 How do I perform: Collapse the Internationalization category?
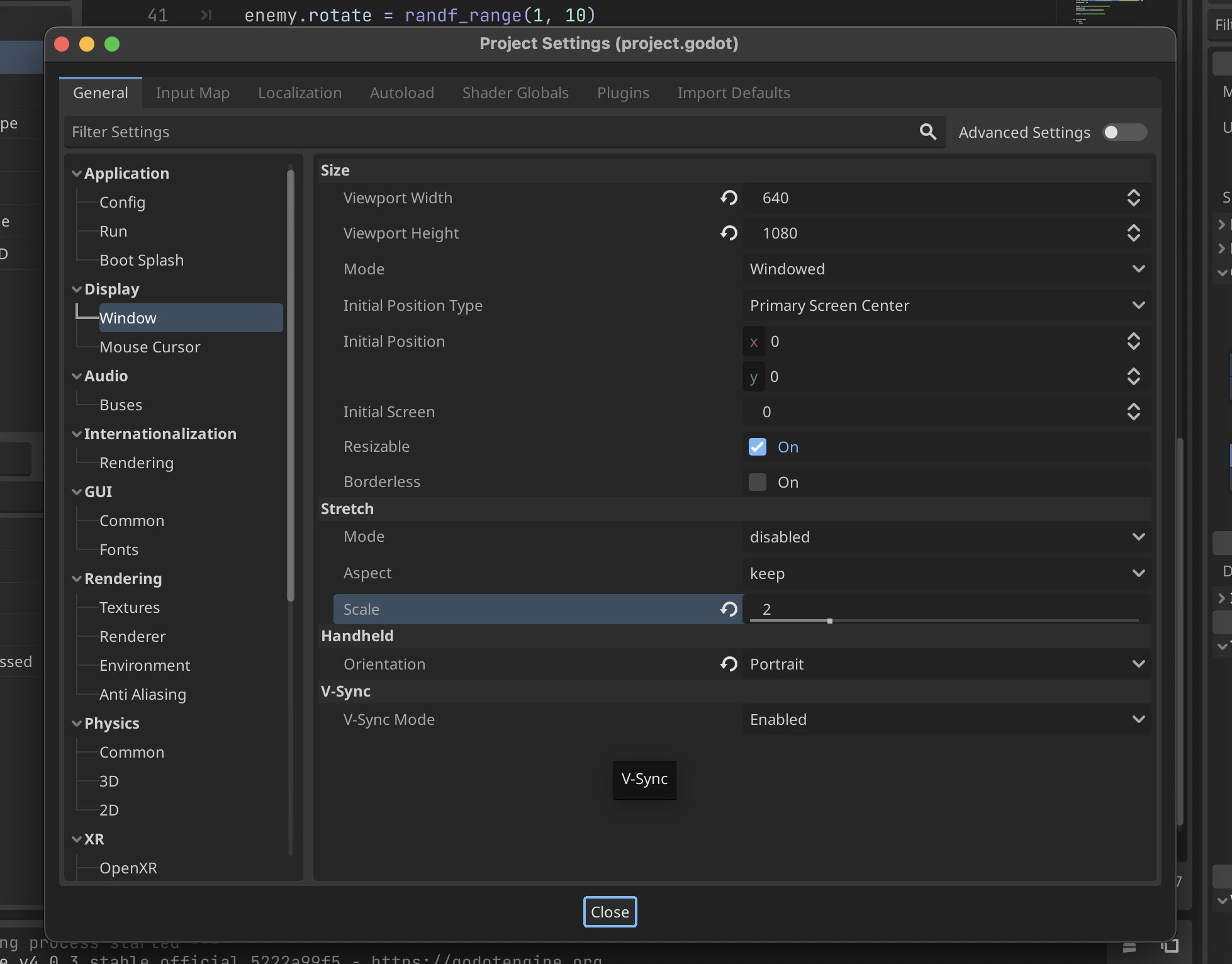click(77, 434)
